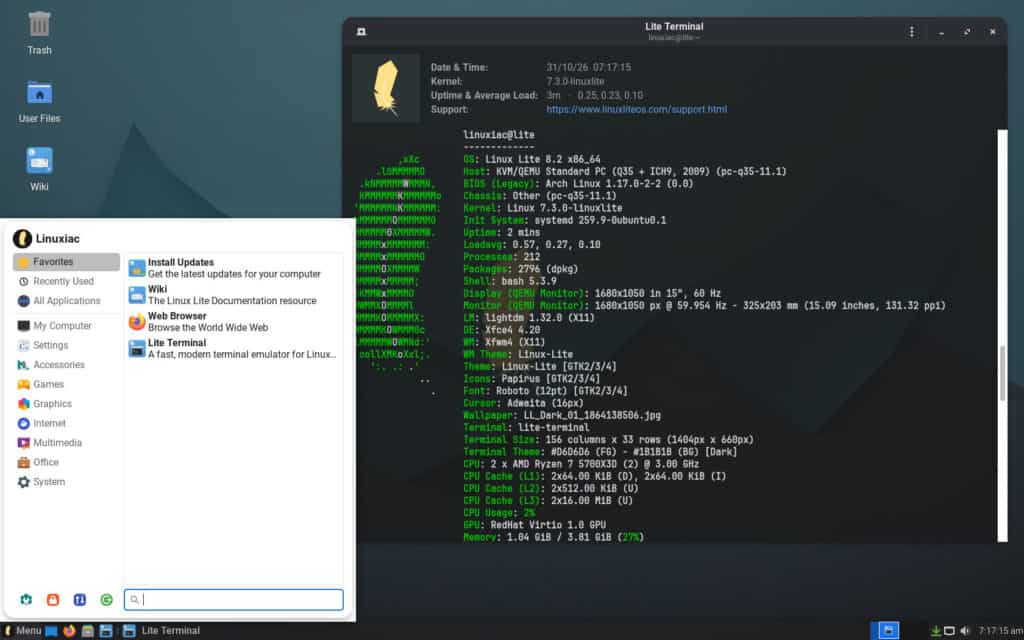
Task: Switch to the Lite Terminal taskbar window button
Action: [161, 631]
